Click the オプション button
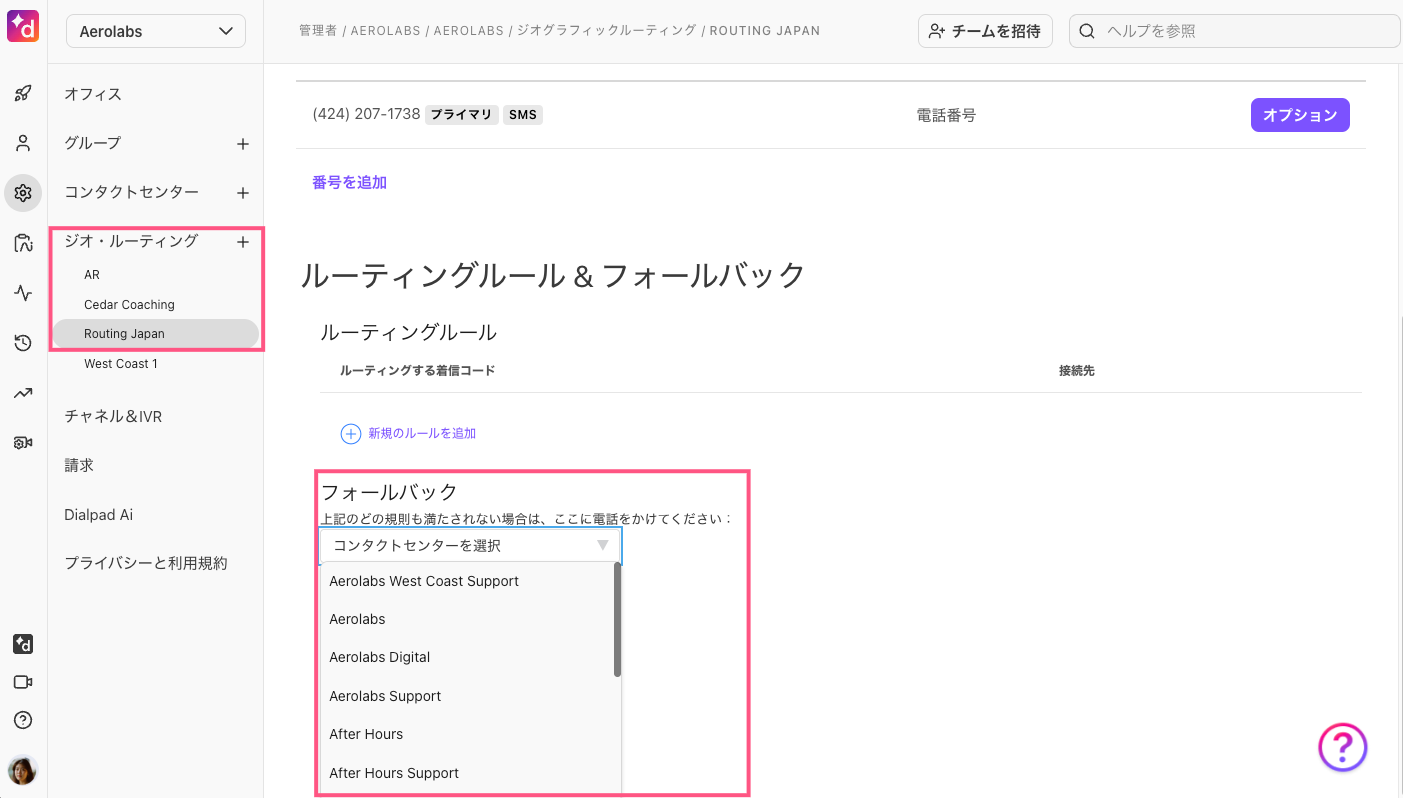1403x798 pixels. pyautogui.click(x=1300, y=115)
